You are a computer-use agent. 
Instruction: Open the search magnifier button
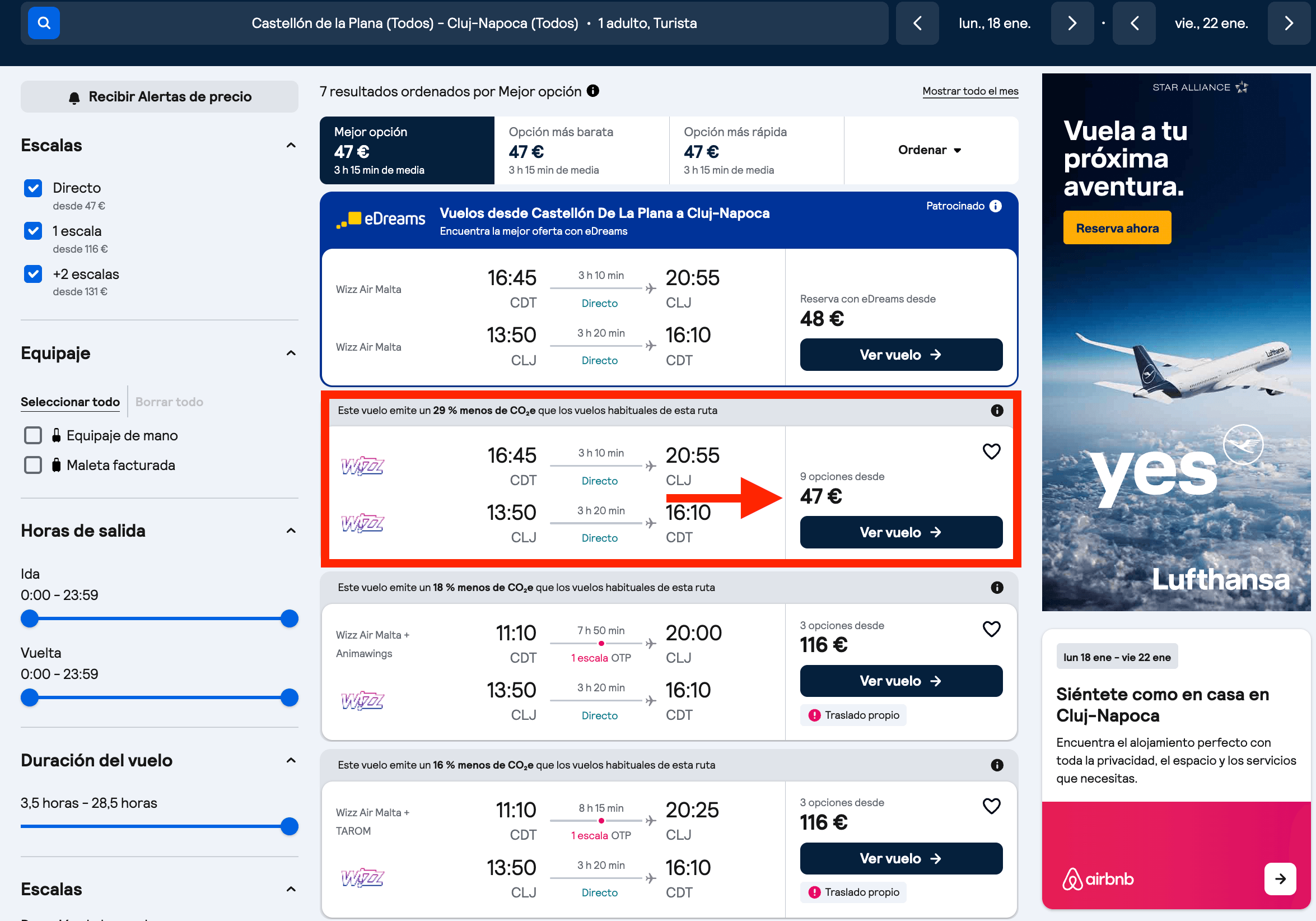pos(44,23)
